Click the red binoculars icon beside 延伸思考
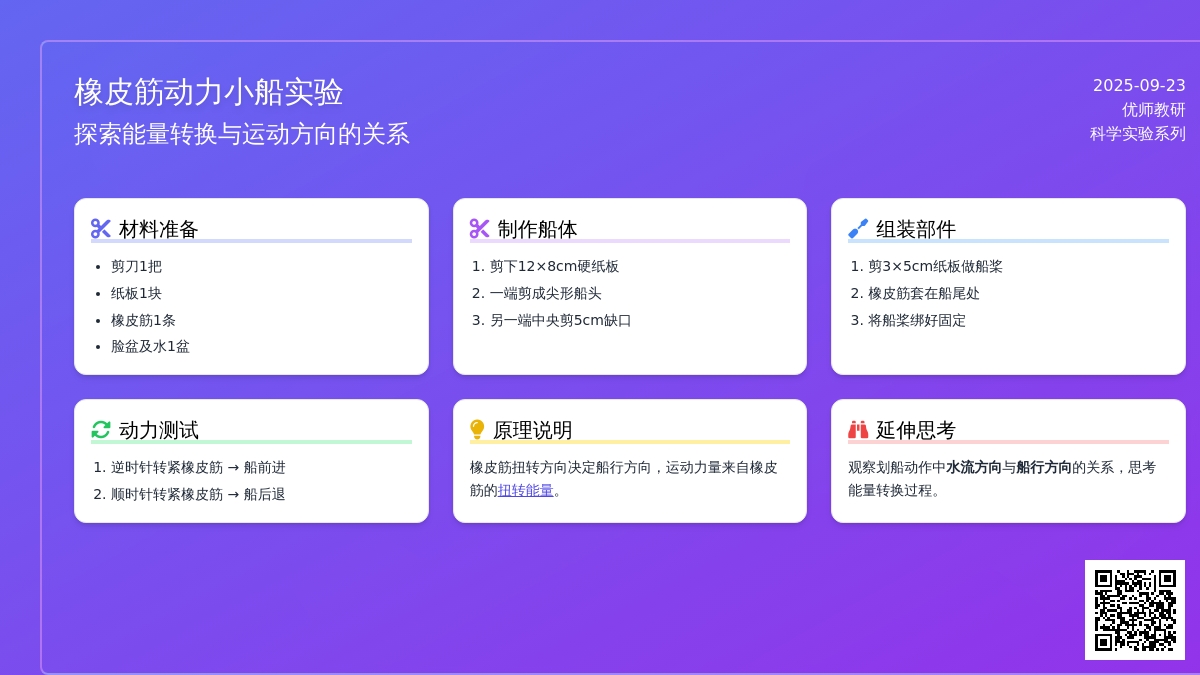This screenshot has height=675, width=1200. 858,430
